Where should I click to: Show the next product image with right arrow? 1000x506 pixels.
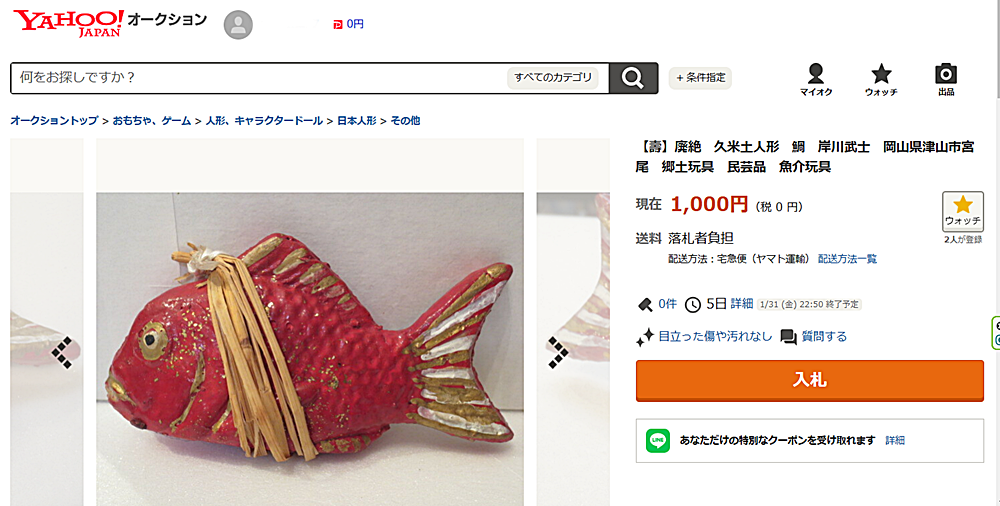(557, 352)
